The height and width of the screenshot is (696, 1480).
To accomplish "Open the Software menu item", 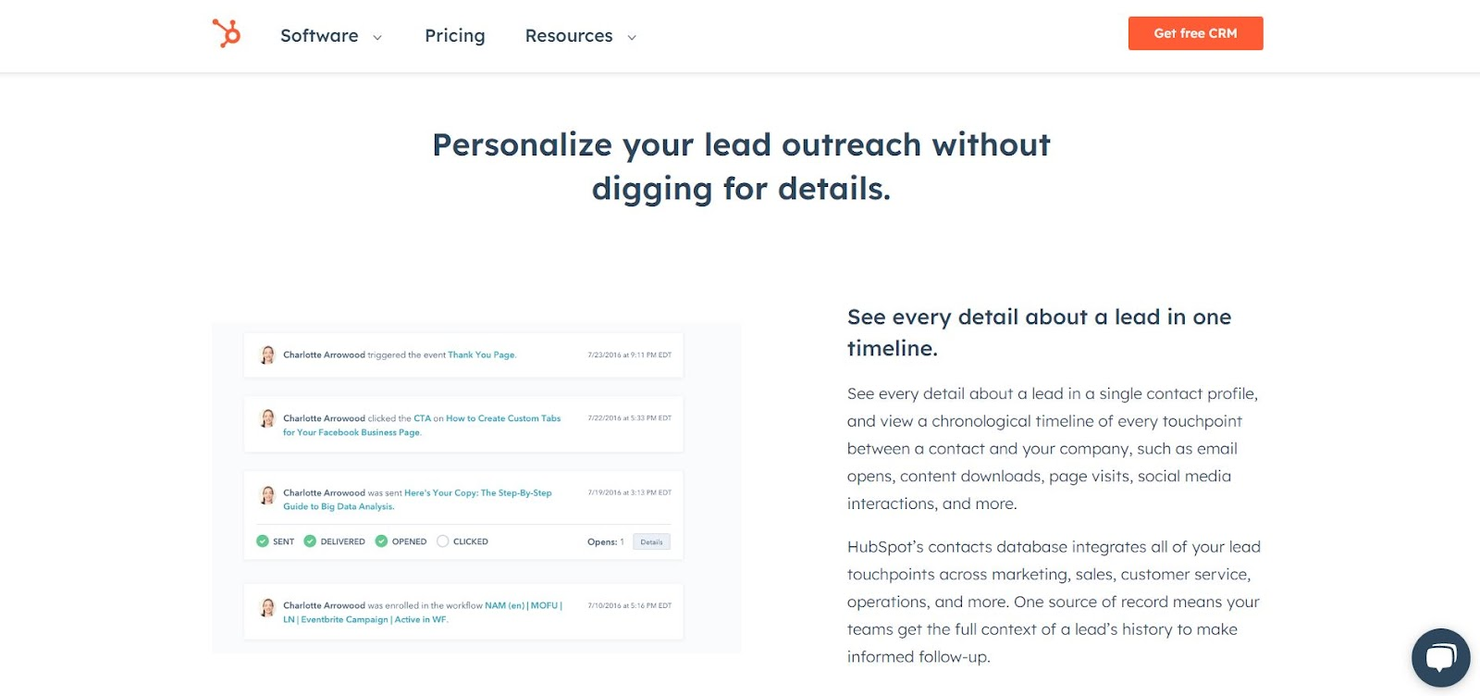I will [319, 35].
